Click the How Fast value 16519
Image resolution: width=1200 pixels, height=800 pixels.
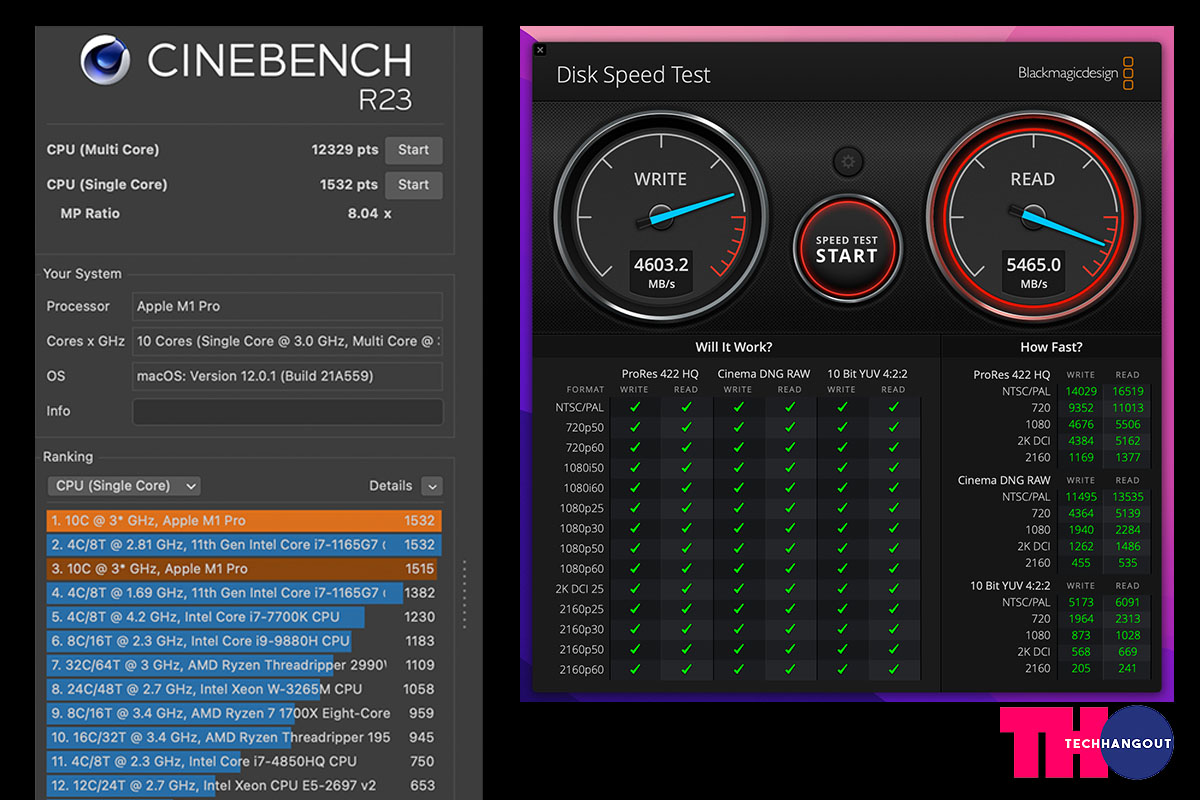click(1127, 392)
